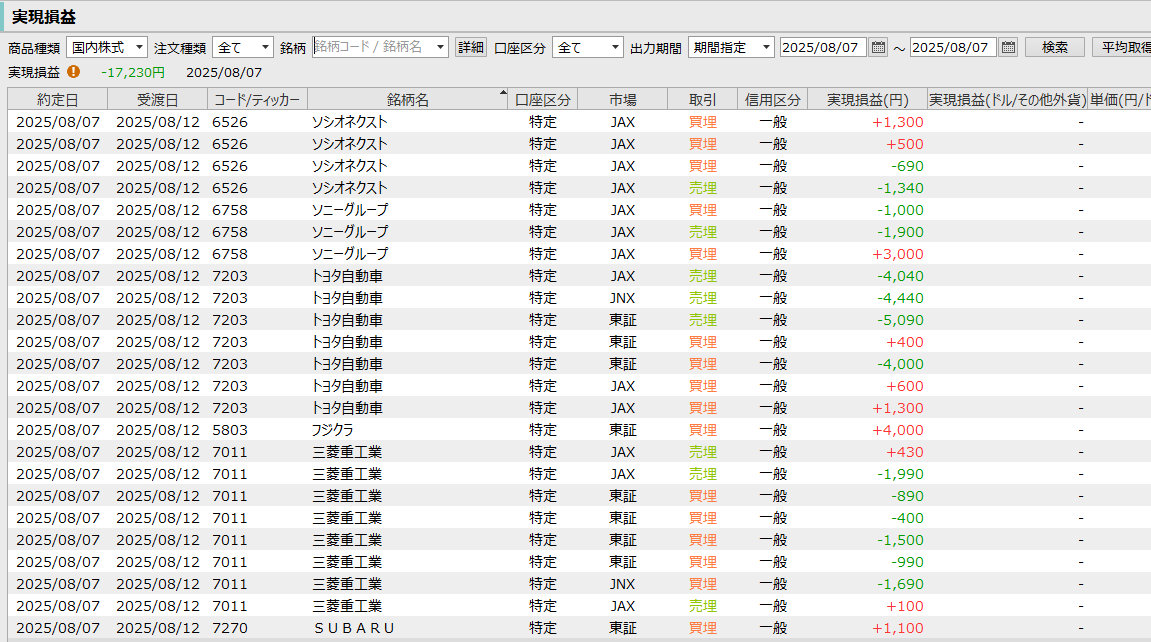Image resolution: width=1151 pixels, height=642 pixels.
Task: Open the 出力期間 dropdown showing 期間指定
Action: pyautogui.click(x=731, y=48)
